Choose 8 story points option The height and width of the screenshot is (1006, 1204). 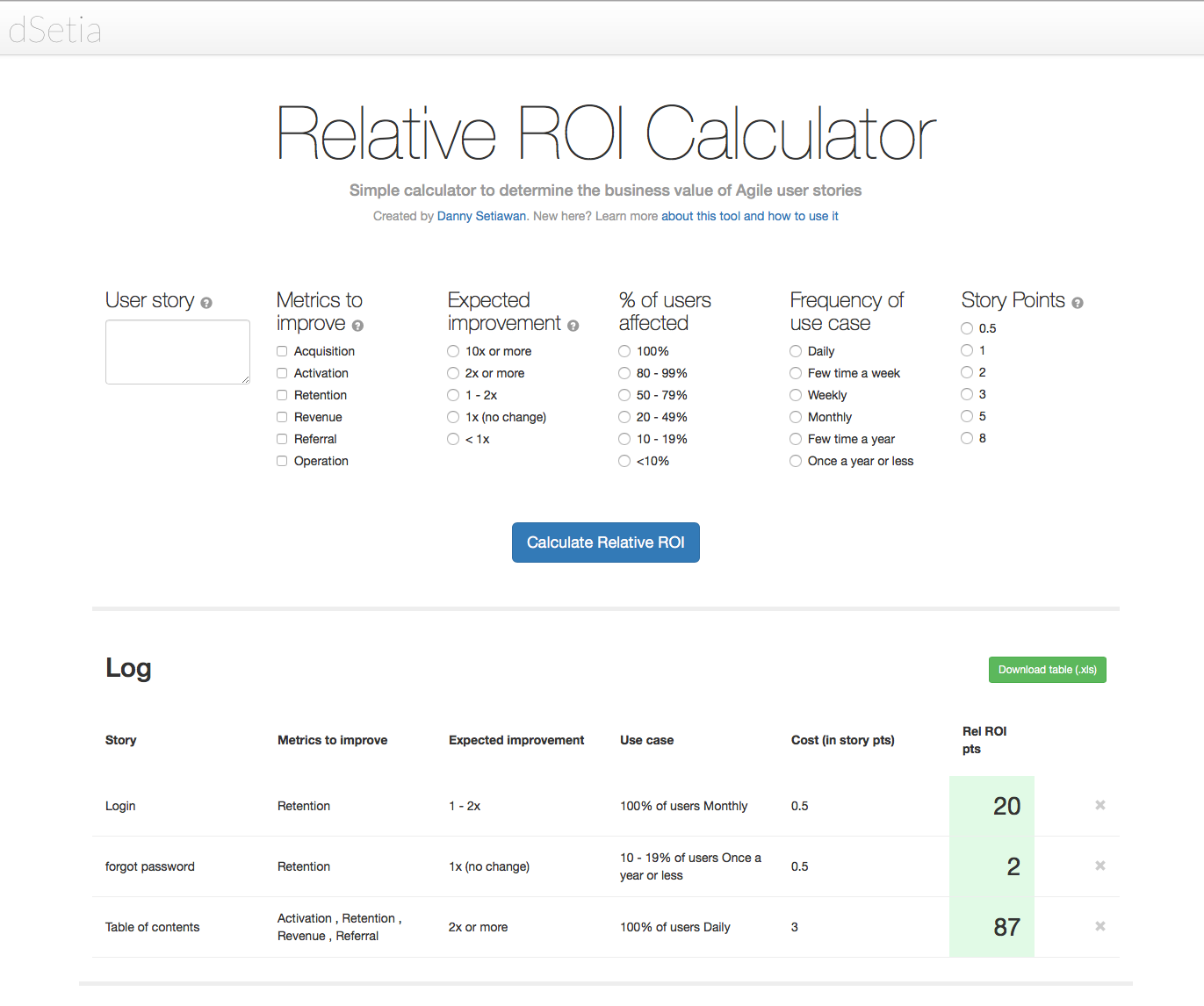pos(967,438)
